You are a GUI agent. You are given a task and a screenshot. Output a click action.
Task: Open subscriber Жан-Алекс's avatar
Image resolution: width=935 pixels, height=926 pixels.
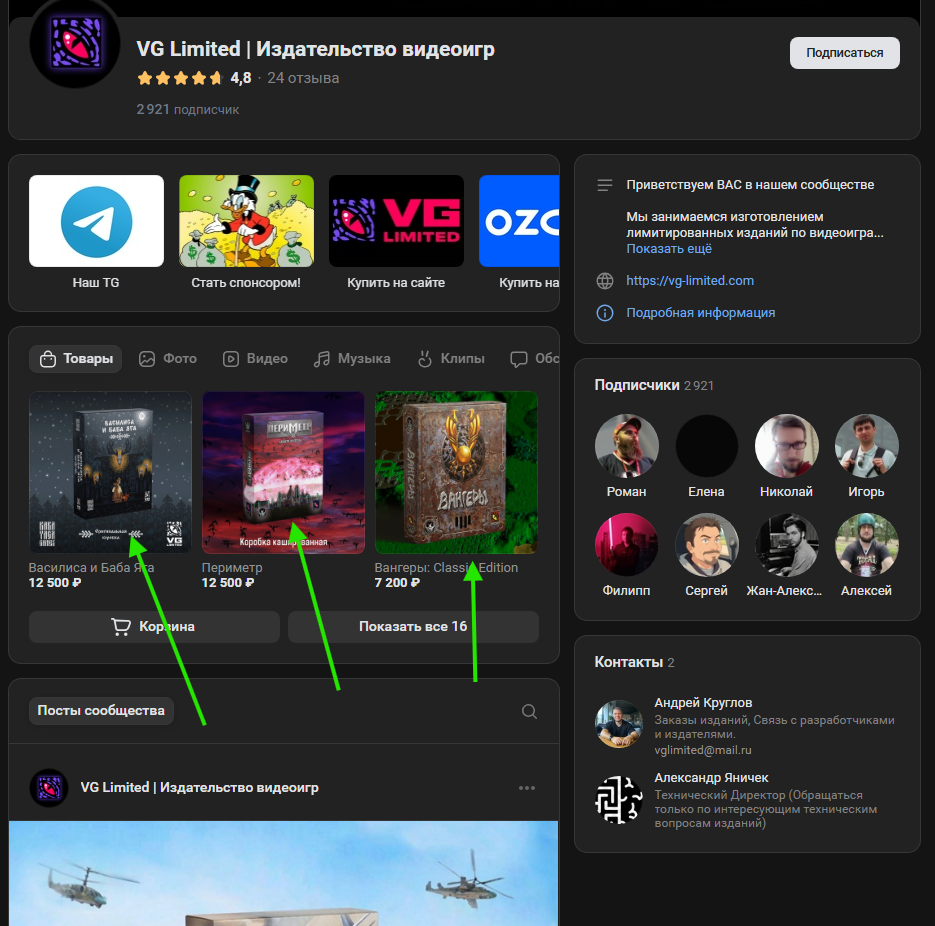tap(787, 545)
